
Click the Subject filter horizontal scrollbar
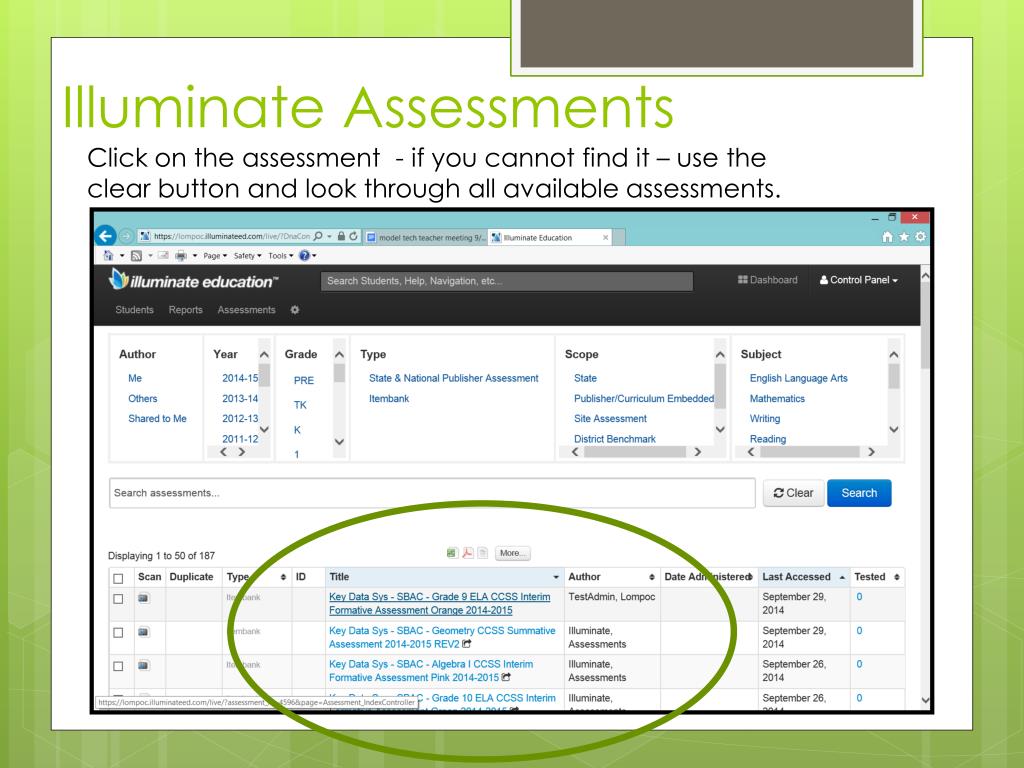(809, 452)
